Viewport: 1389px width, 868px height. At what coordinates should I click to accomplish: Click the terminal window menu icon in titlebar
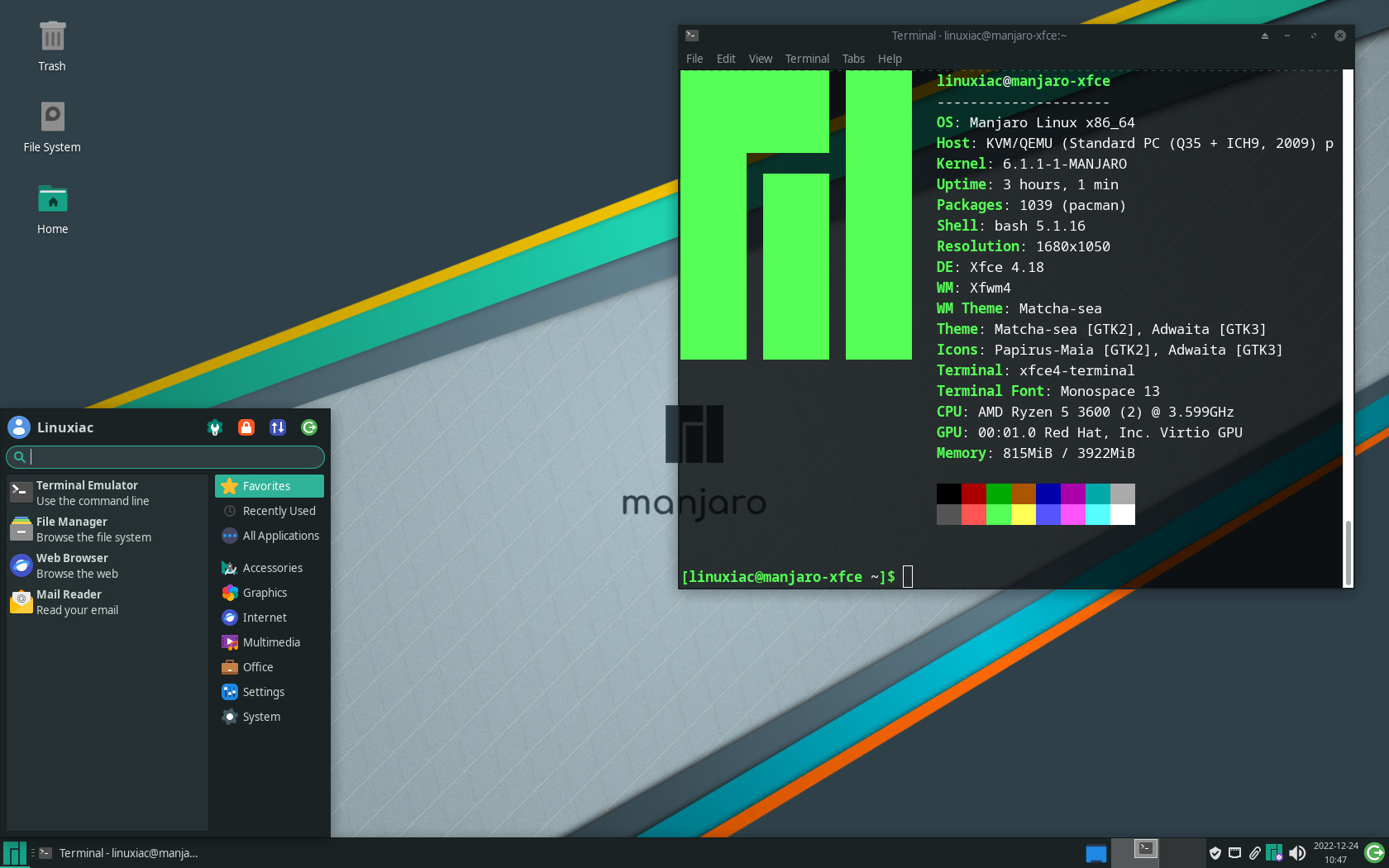click(692, 36)
